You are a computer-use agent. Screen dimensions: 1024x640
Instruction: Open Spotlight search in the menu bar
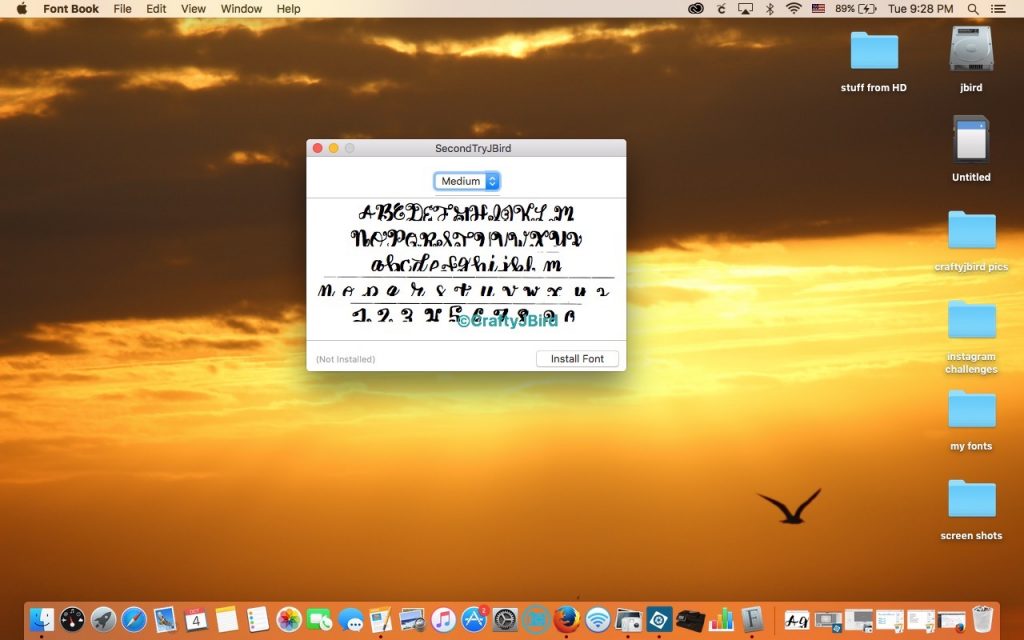click(972, 9)
